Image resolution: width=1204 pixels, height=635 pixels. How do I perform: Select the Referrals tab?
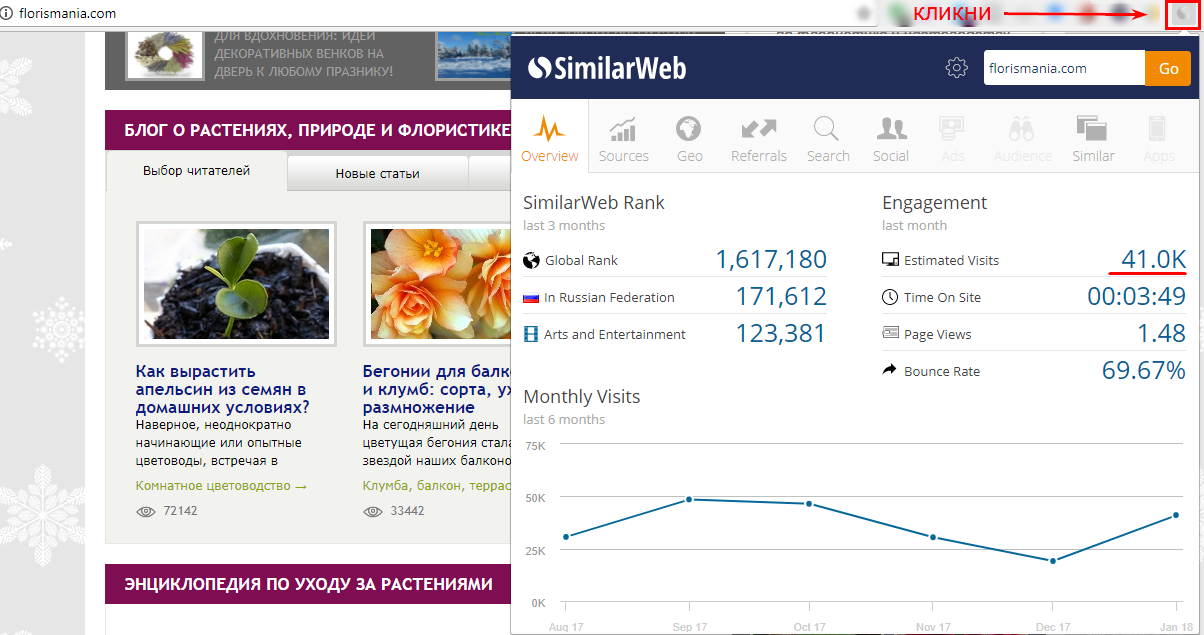pyautogui.click(x=759, y=138)
